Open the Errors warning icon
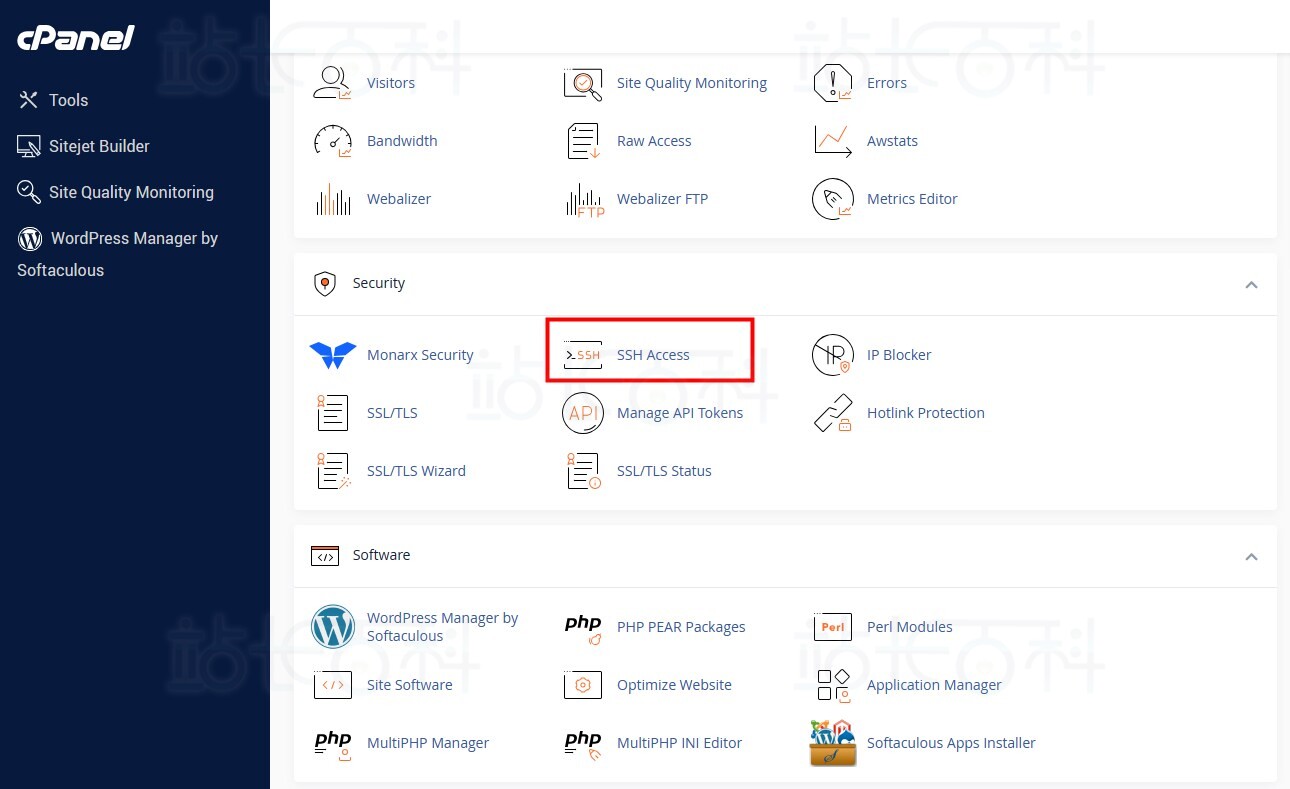 coord(833,83)
